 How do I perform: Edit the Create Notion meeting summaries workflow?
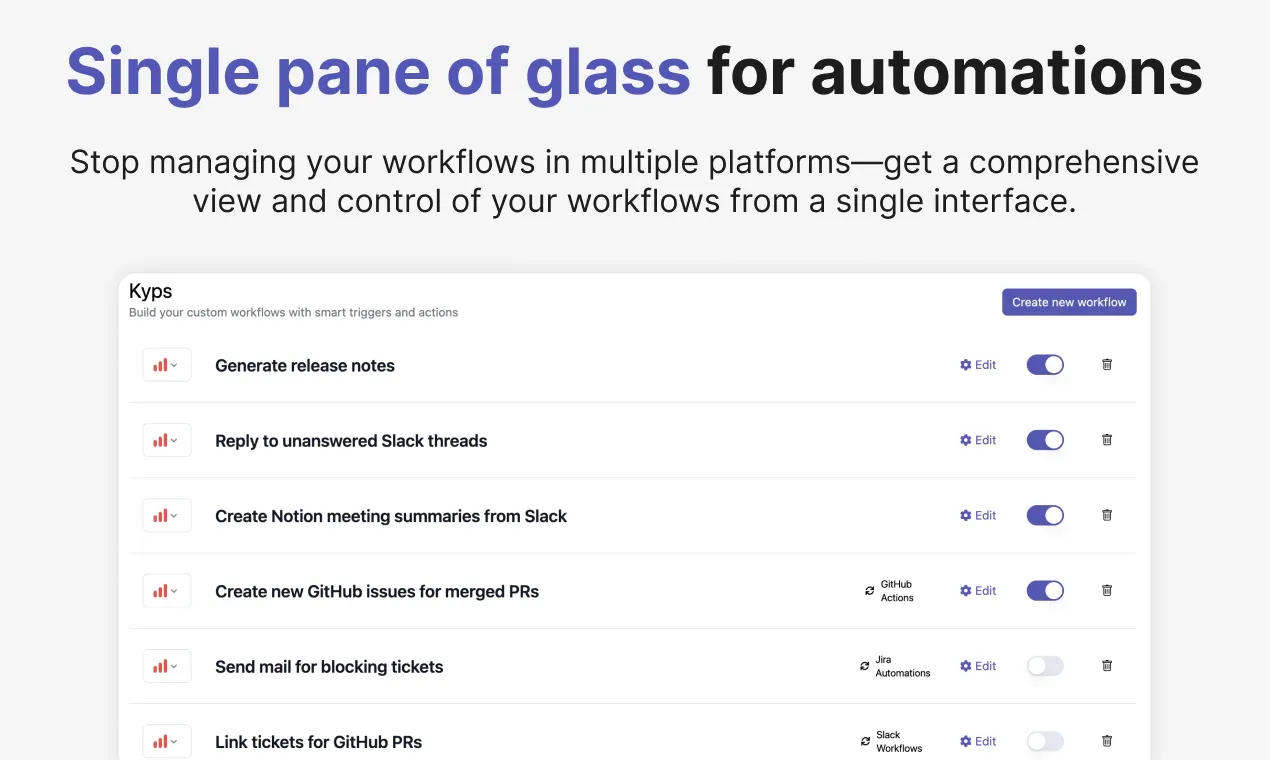(x=978, y=516)
